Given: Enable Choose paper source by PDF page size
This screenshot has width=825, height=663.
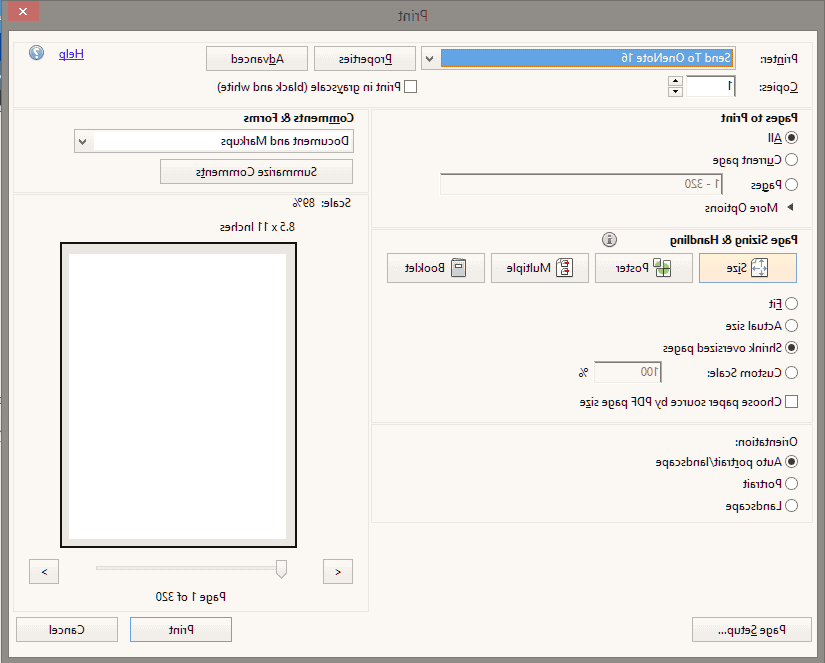Looking at the screenshot, I should tap(791, 402).
